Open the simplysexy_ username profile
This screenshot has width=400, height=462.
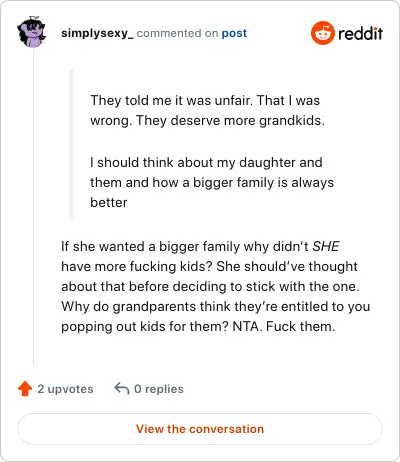97,33
